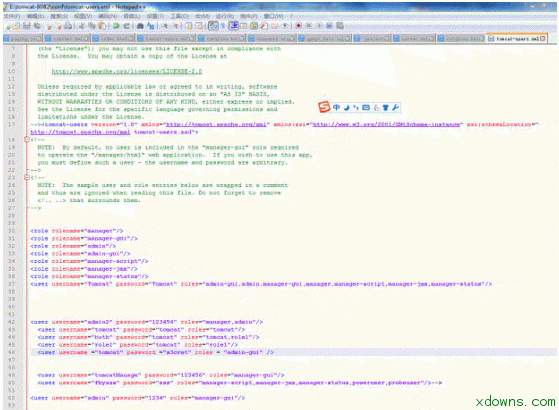Click the wrench settings icon on IME bar
The image size is (559, 410).
coord(395,107)
